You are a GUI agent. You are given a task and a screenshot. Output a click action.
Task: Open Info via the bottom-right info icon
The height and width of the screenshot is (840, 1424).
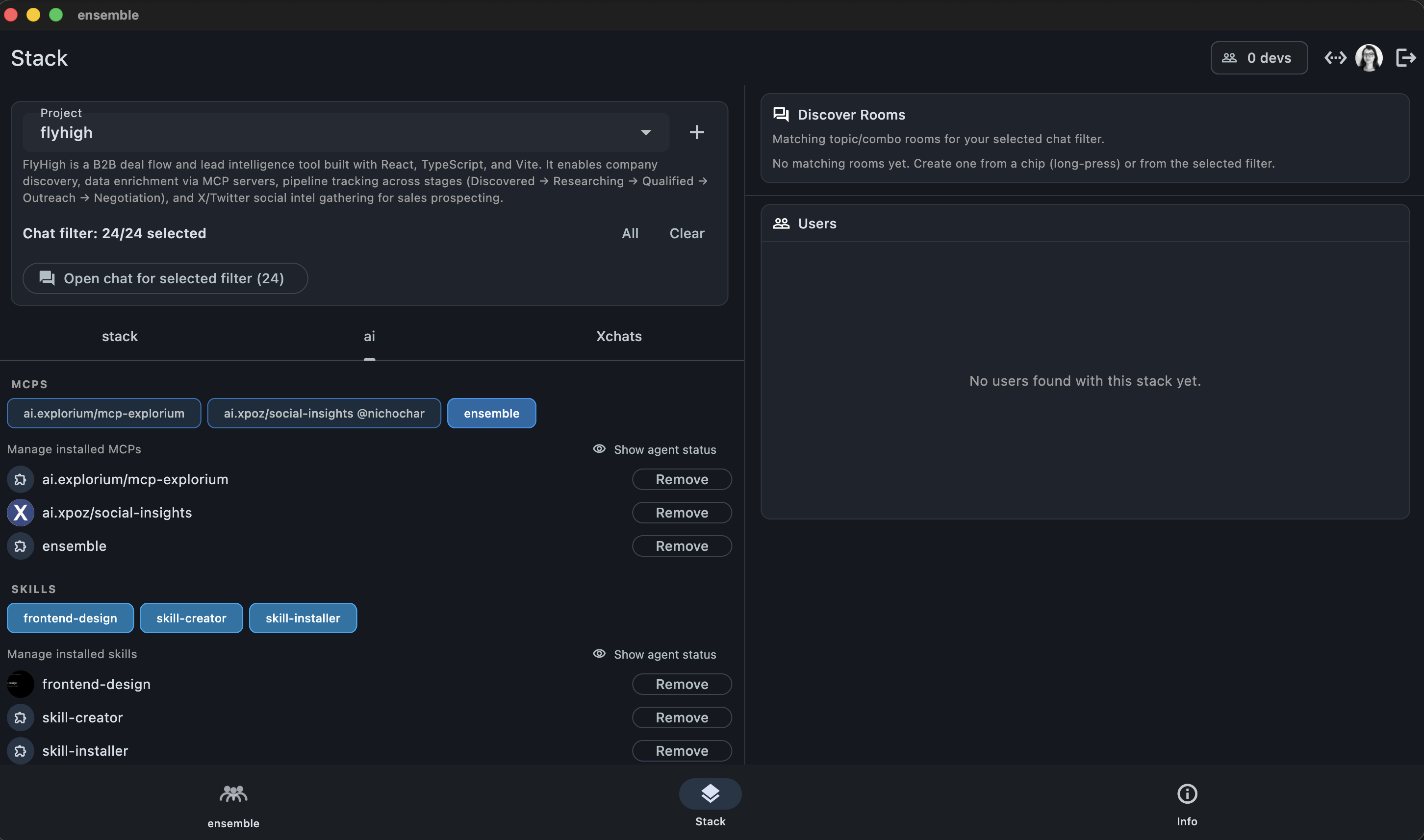pyautogui.click(x=1186, y=794)
